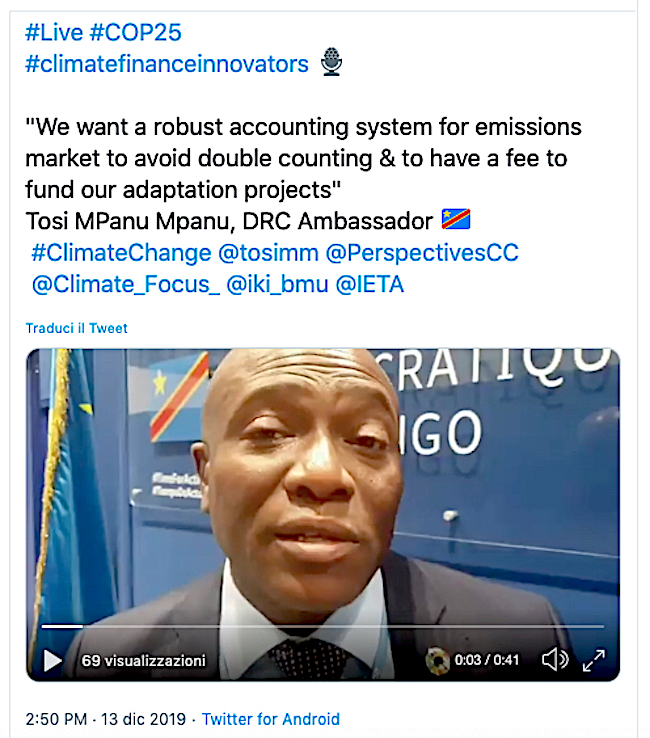Play the tweet video
This screenshot has height=738, width=650.
(x=52, y=660)
